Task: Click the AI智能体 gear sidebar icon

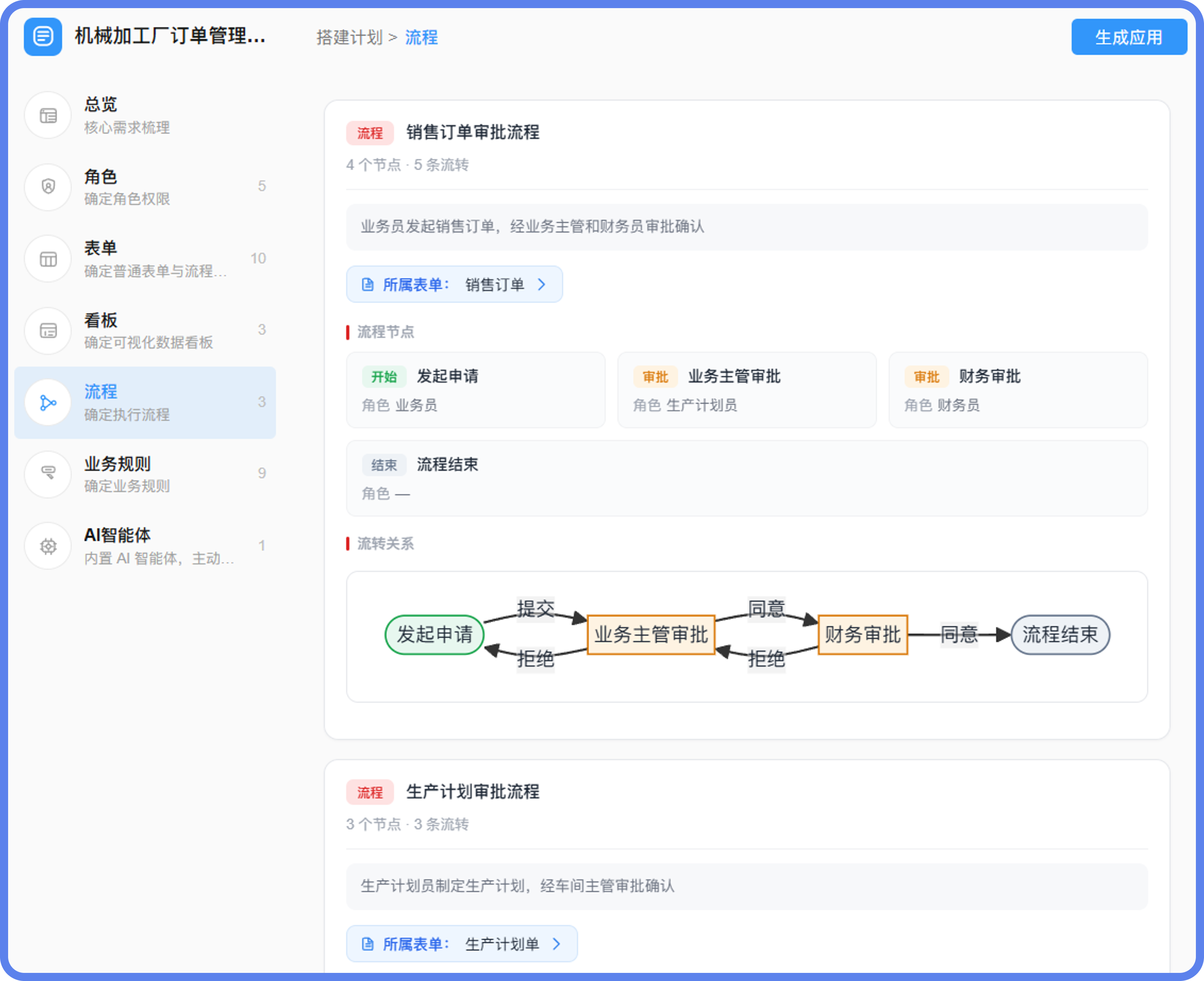Action: click(x=48, y=546)
